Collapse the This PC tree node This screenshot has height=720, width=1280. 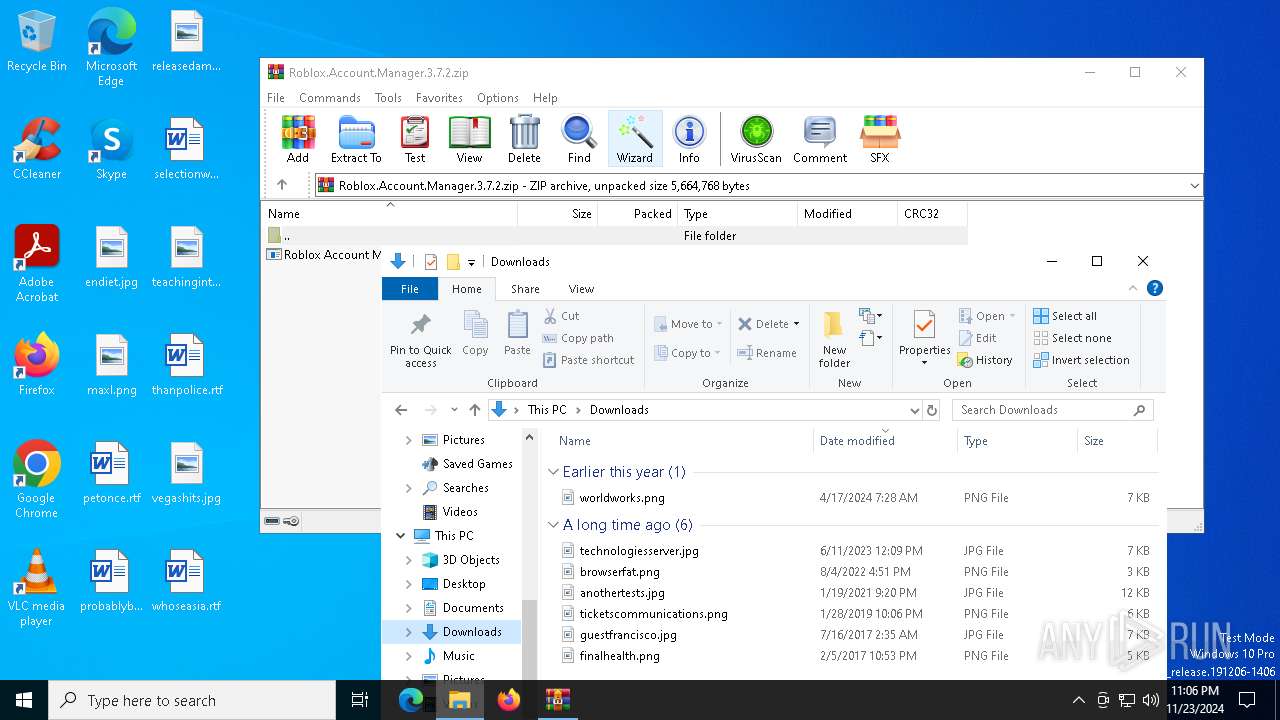tap(401, 536)
